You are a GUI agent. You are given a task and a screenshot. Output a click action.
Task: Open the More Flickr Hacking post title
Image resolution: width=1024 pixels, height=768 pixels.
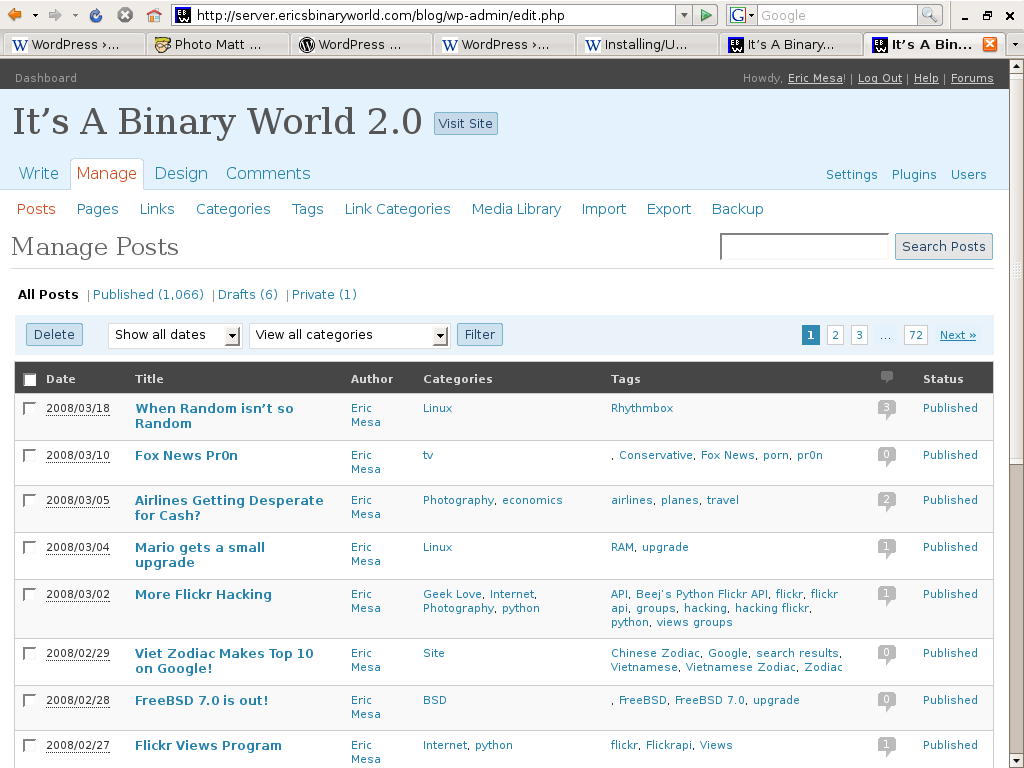[x=203, y=594]
